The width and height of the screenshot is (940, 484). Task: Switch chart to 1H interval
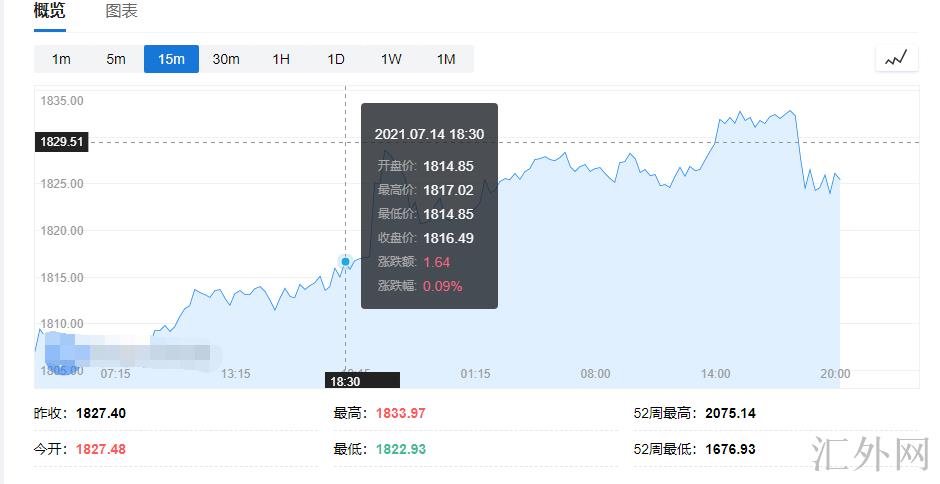click(281, 59)
